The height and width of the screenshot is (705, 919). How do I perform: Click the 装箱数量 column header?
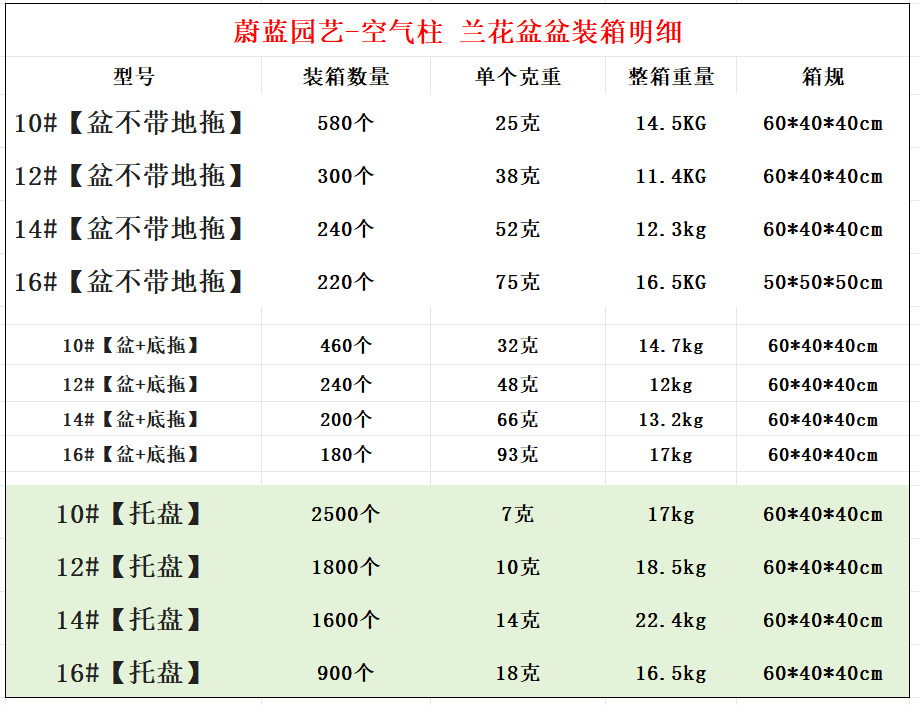click(346, 76)
